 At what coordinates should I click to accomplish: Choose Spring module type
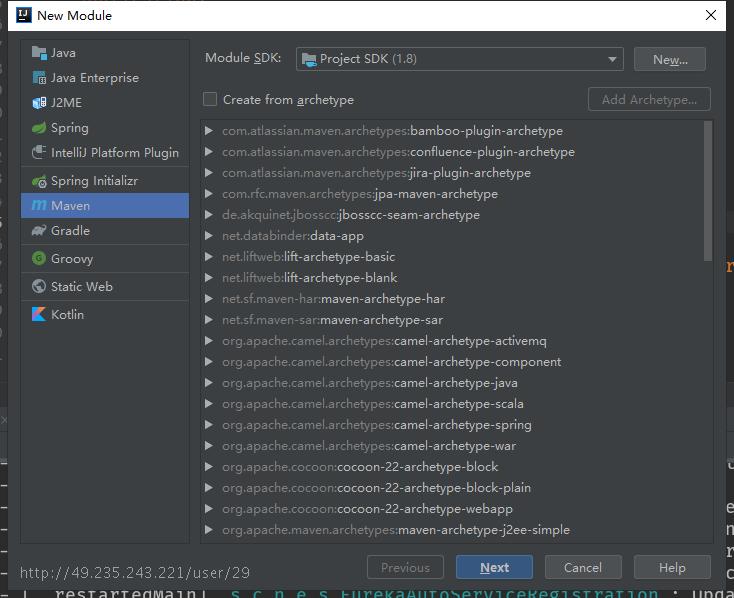click(x=105, y=127)
